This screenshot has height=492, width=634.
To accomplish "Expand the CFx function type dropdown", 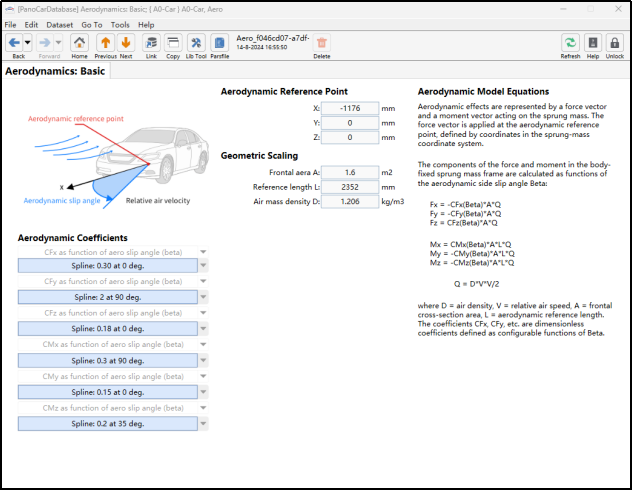I will coord(203,252).
